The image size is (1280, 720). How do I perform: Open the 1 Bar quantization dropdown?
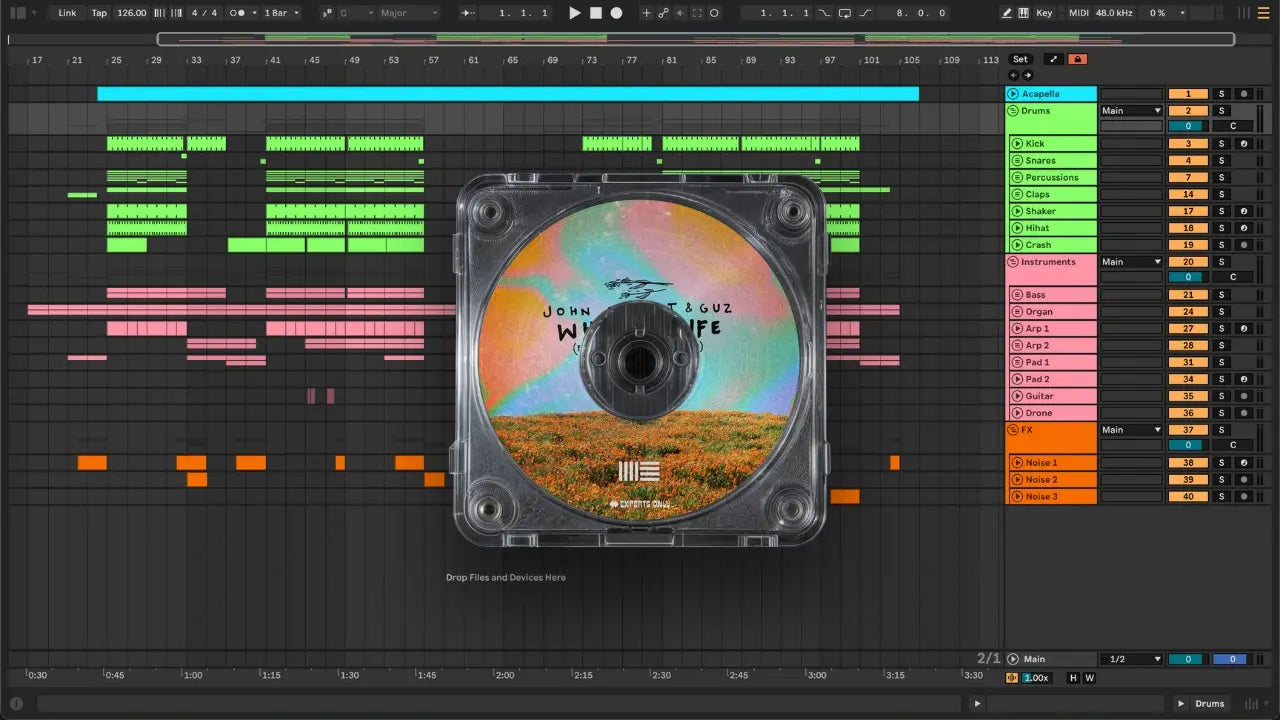(281, 13)
